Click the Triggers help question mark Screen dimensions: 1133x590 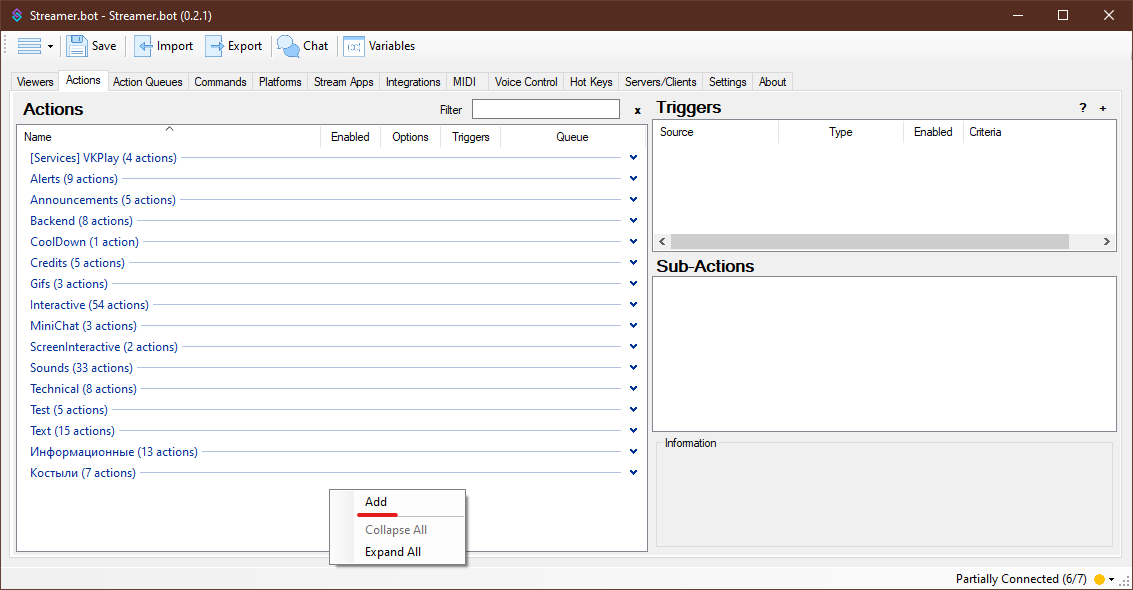pyautogui.click(x=1082, y=108)
